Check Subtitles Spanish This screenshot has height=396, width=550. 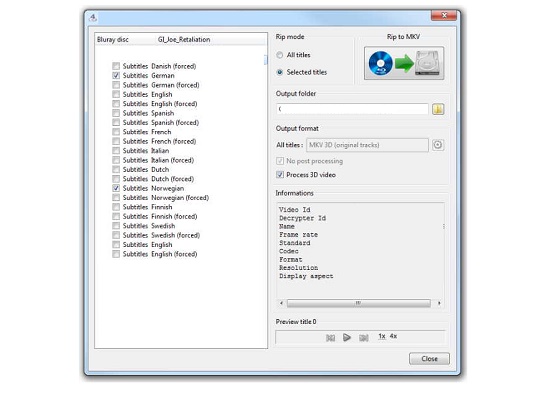click(x=116, y=113)
